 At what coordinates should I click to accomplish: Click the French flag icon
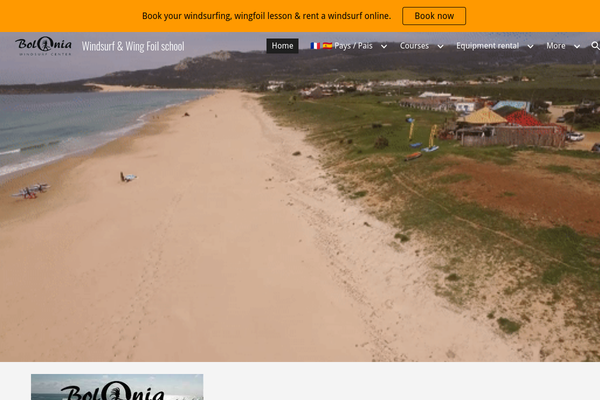(x=315, y=46)
